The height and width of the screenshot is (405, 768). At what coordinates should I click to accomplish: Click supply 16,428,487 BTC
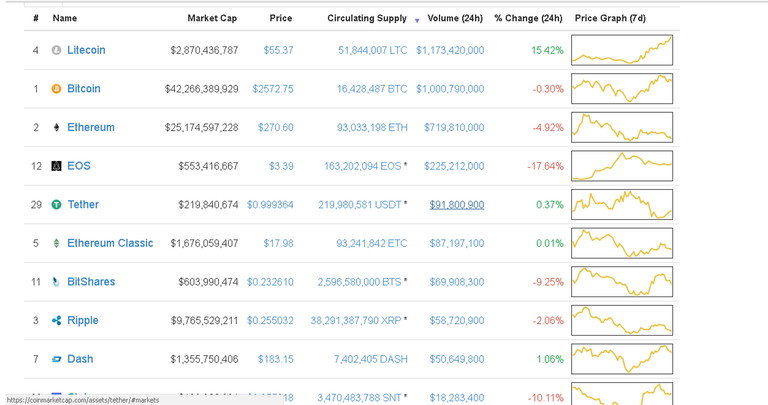372,89
